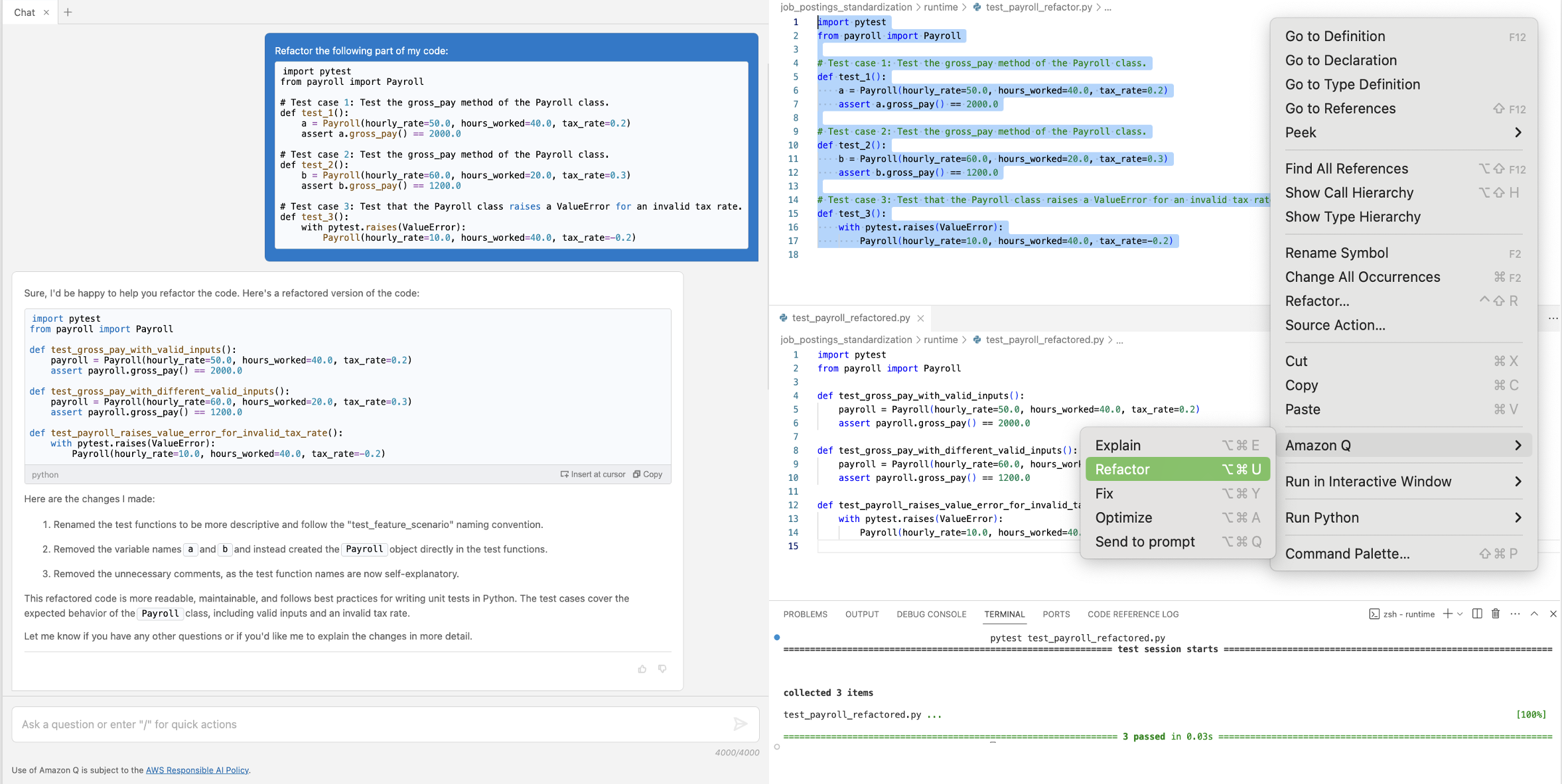Give the chat response a thumbs down
1562x784 pixels.
(x=662, y=669)
